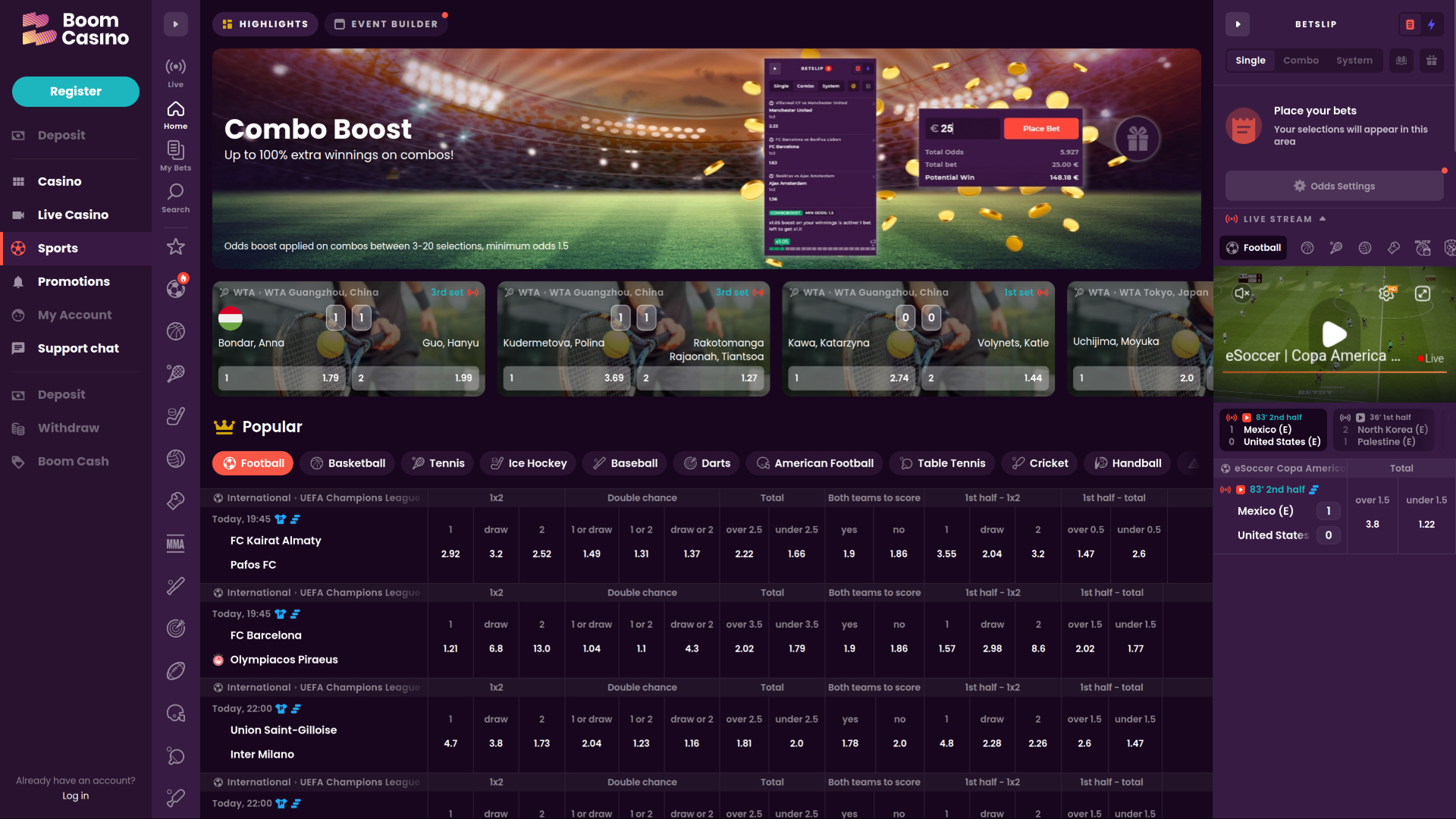Click the Search icon in the left rail
Viewport: 1456px width, 819px height.
[175, 196]
